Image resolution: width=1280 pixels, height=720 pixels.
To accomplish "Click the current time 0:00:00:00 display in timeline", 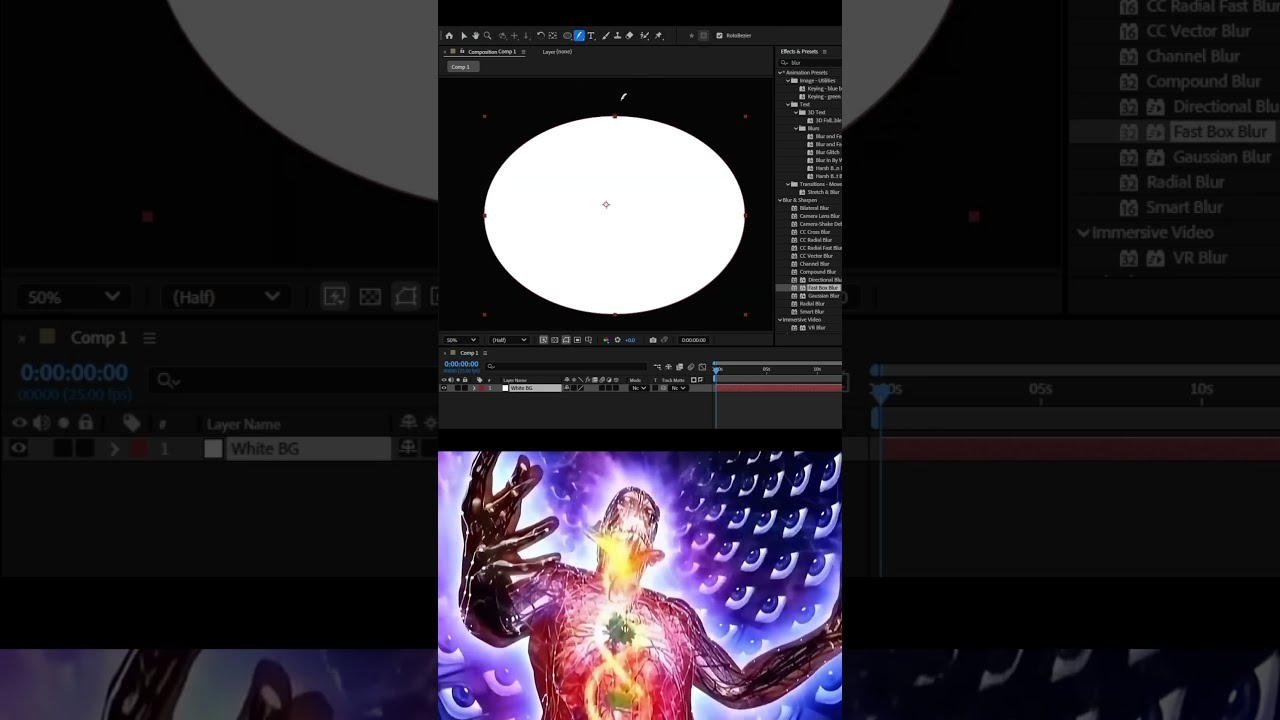I will [461, 364].
